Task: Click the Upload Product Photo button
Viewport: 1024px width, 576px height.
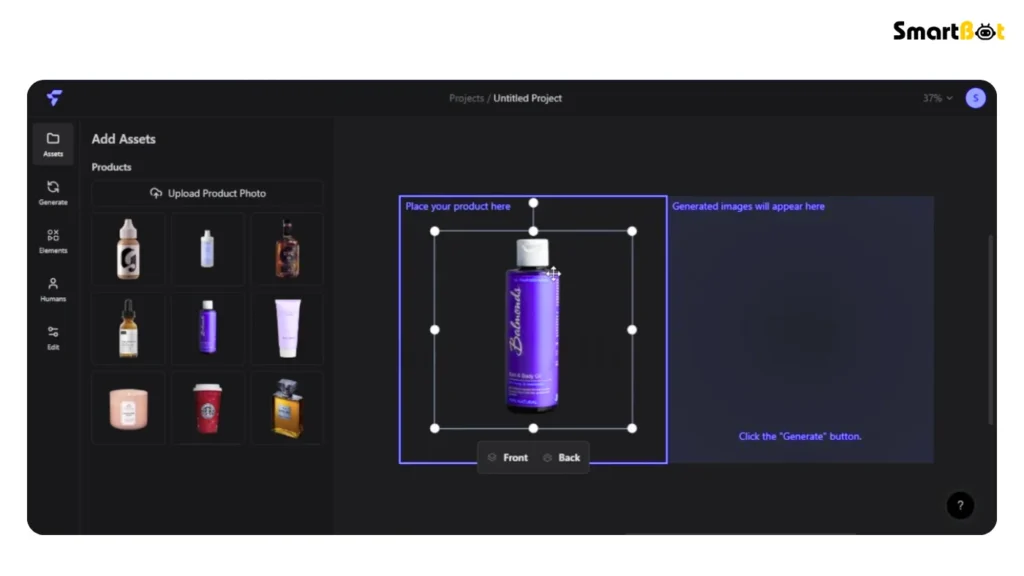Action: (207, 192)
